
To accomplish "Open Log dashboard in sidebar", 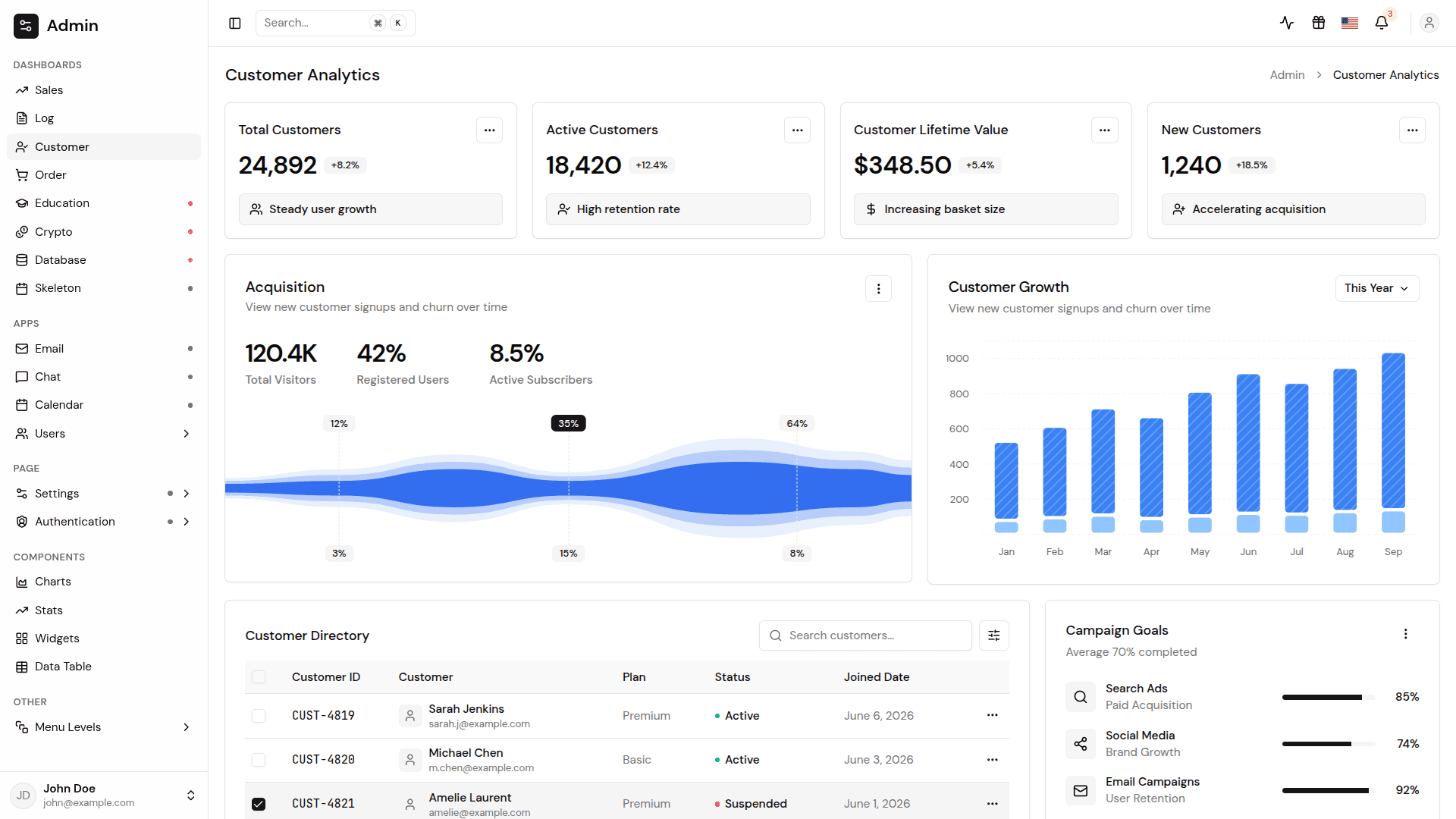I will coord(104,118).
